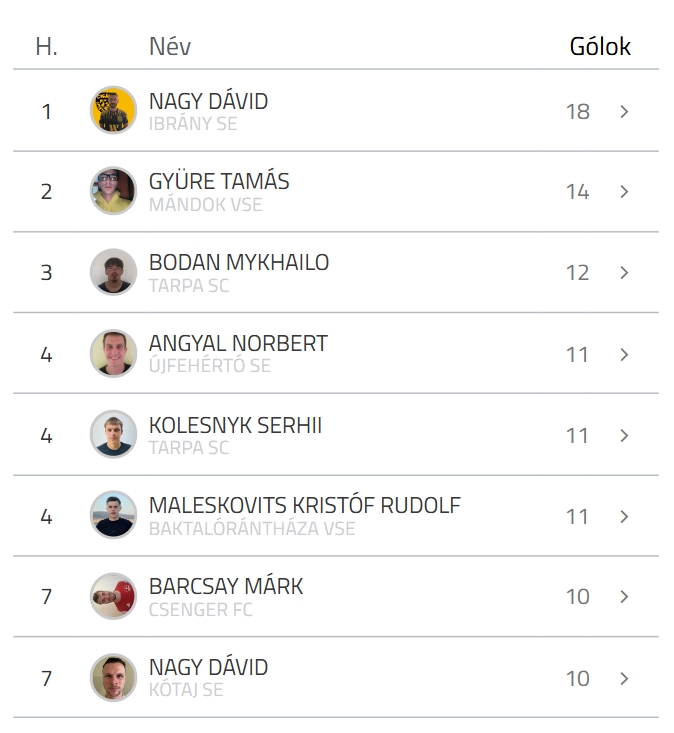Sort by the Gólok column header

pyautogui.click(x=600, y=46)
